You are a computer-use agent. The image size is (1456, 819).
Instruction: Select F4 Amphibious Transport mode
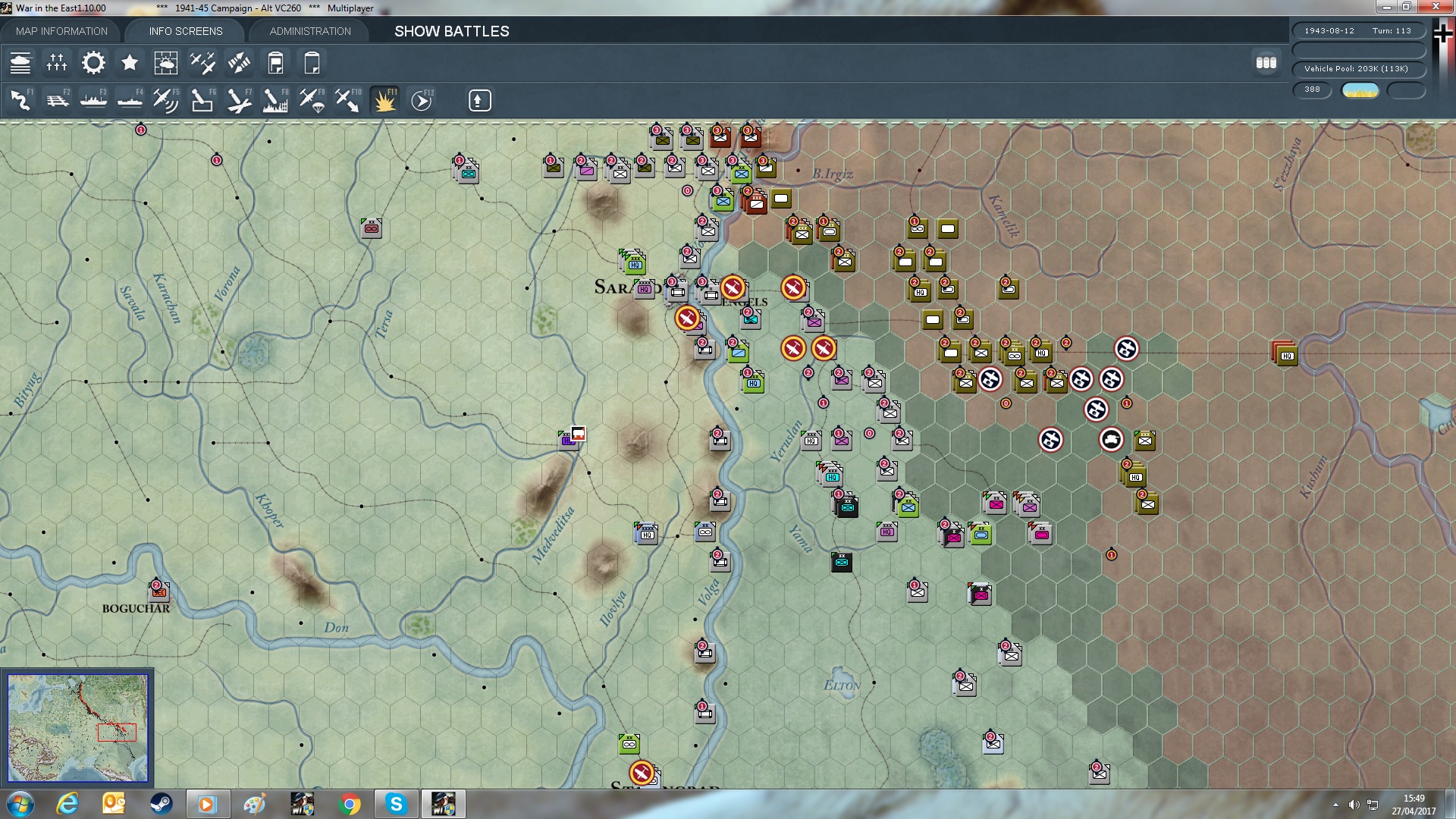(x=130, y=100)
